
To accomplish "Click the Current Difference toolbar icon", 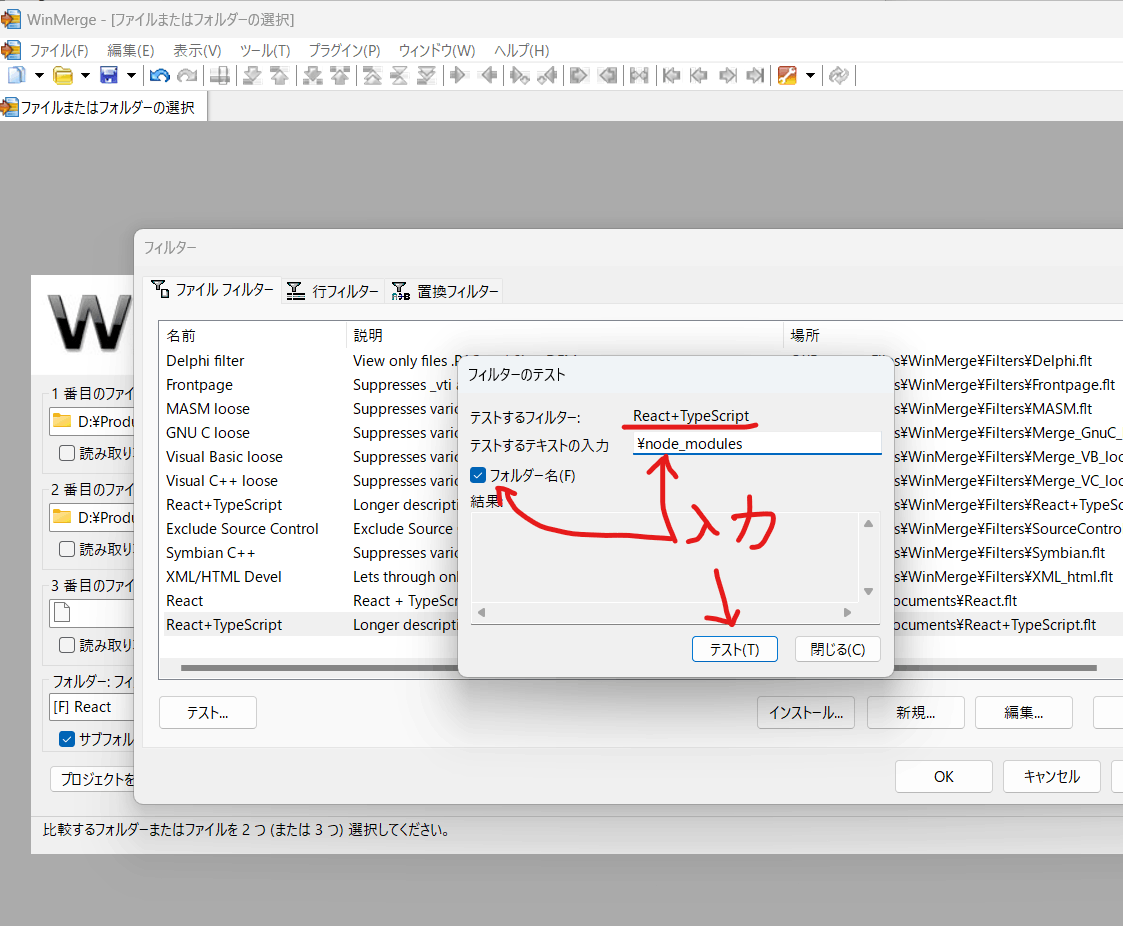I will coord(399,75).
